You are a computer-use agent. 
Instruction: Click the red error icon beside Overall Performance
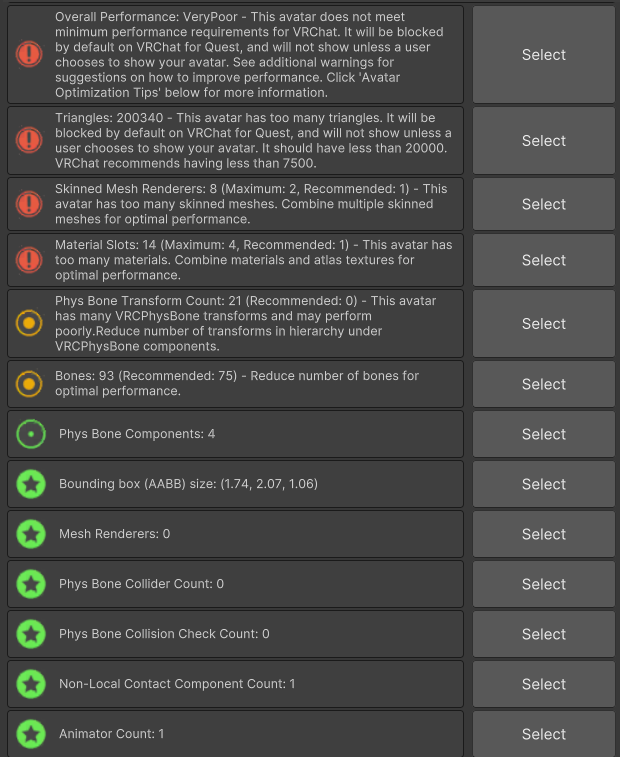click(29, 54)
